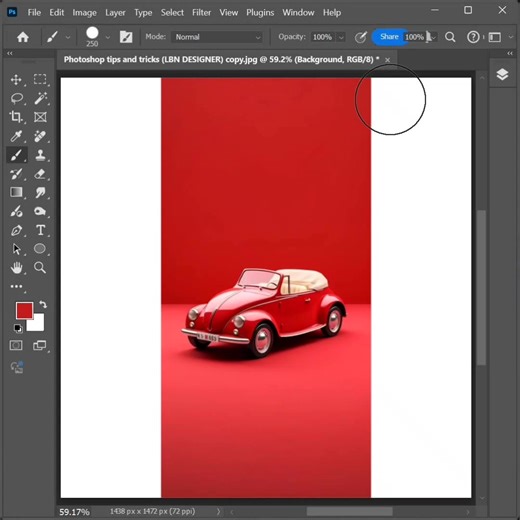Select the Eraser tool
This screenshot has height=520, width=520.
(x=40, y=174)
